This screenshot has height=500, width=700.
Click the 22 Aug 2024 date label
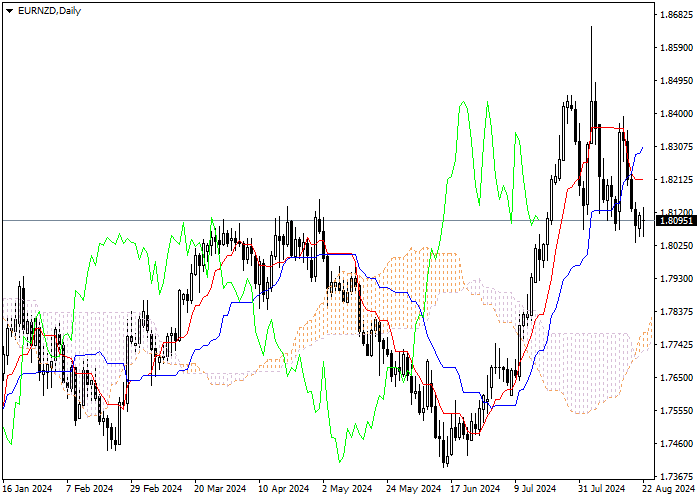669,489
